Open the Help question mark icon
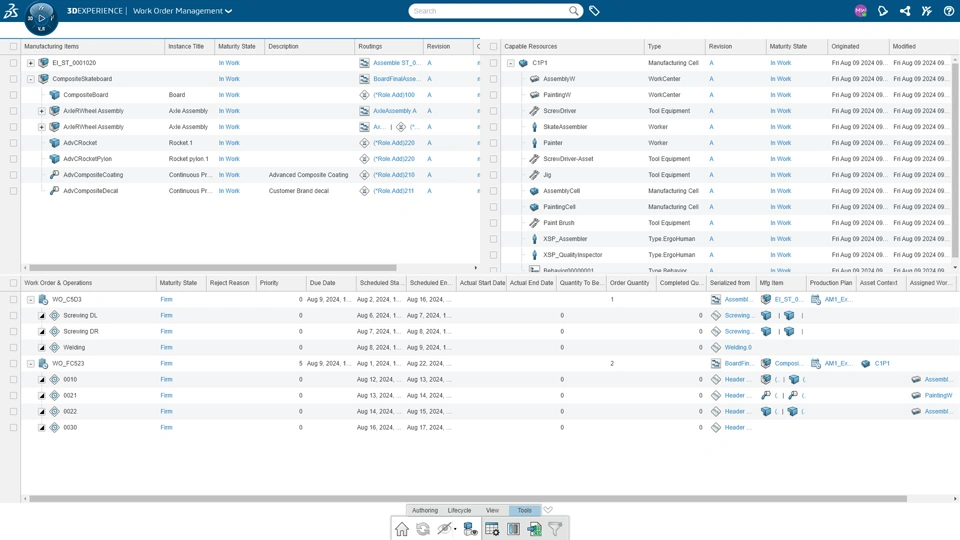Viewport: 960px width, 540px height. (949, 11)
